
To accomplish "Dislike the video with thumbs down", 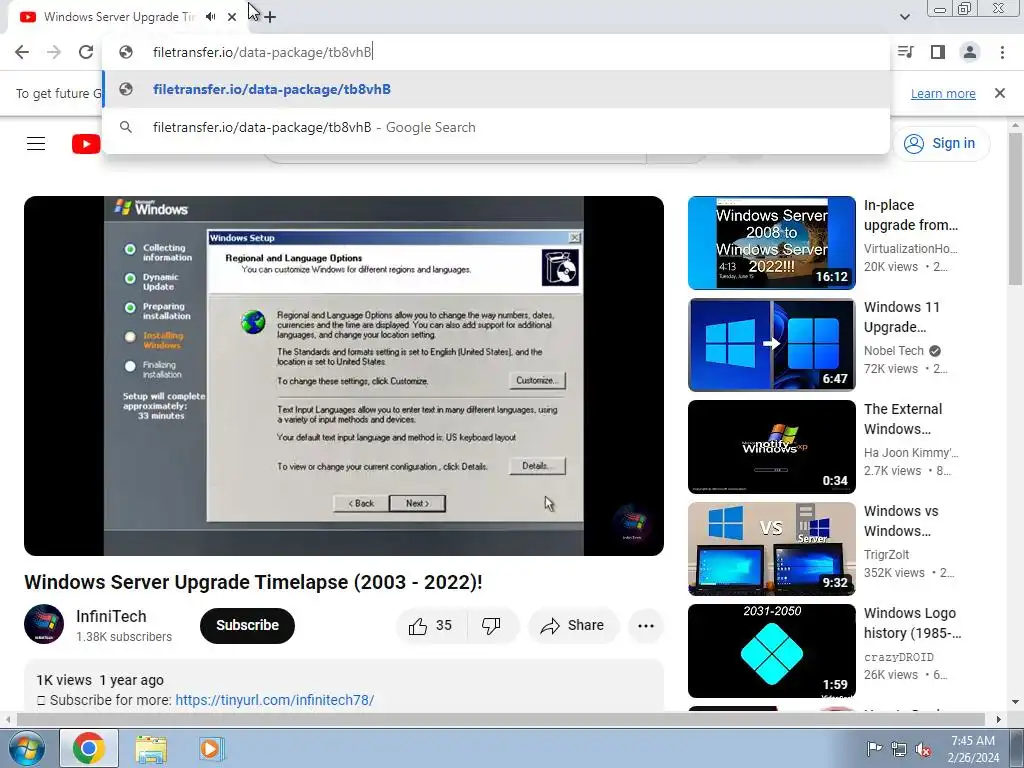I will pos(491,626).
